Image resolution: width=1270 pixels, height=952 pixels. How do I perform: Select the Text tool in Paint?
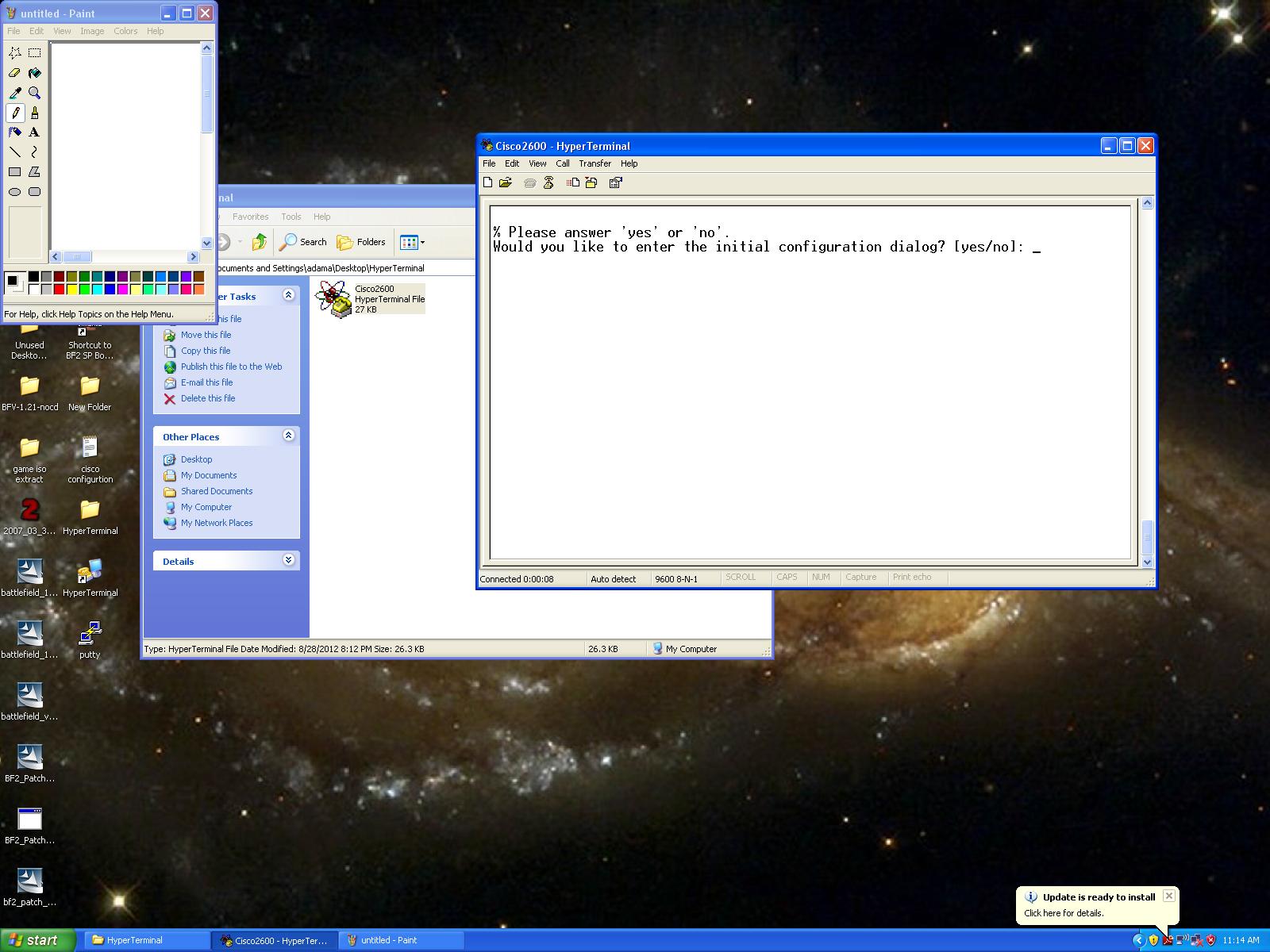click(x=35, y=132)
